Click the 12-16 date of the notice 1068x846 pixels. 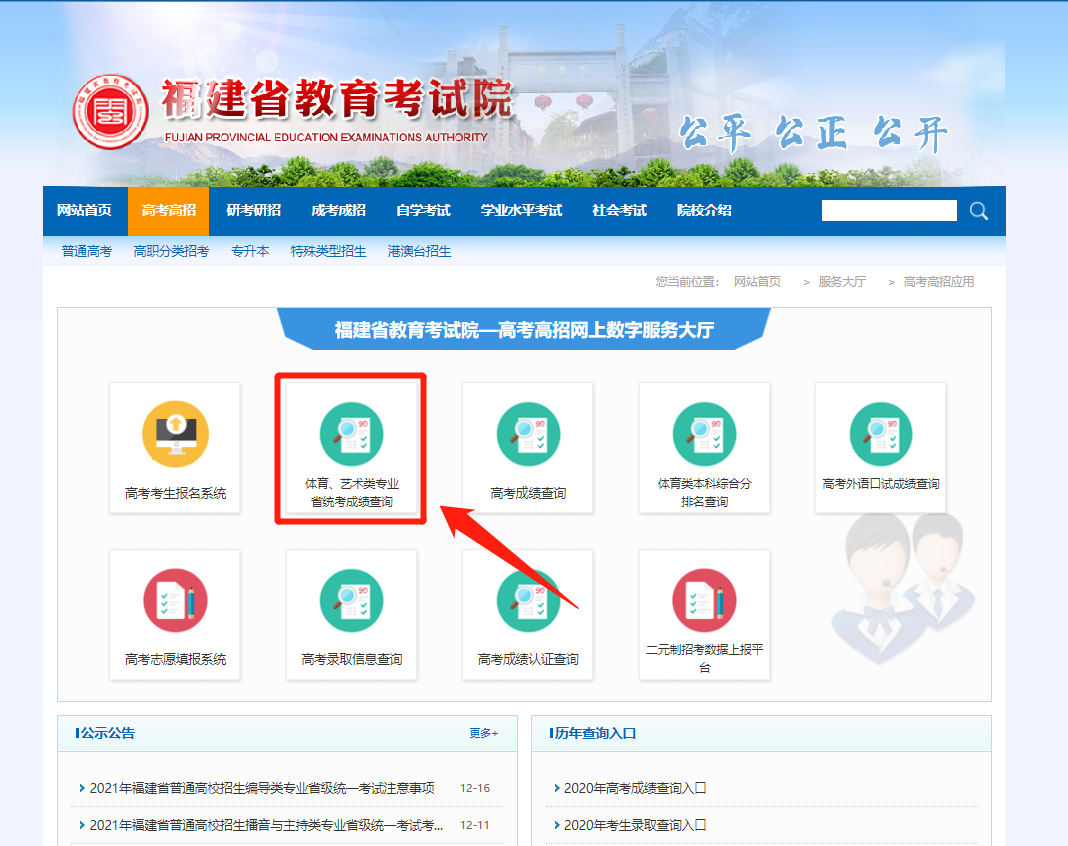click(475, 788)
